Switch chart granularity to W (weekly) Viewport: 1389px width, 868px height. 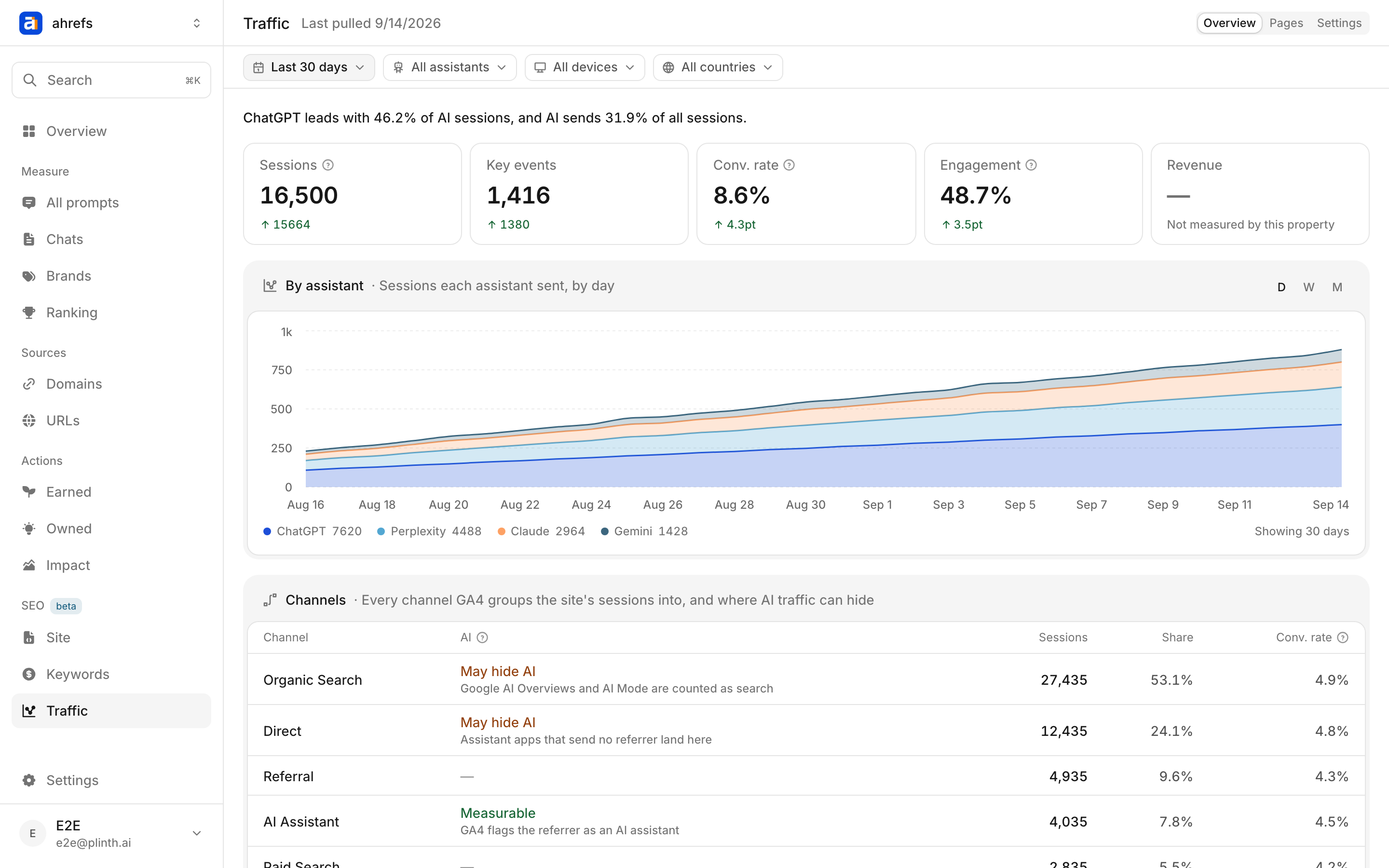click(x=1308, y=287)
